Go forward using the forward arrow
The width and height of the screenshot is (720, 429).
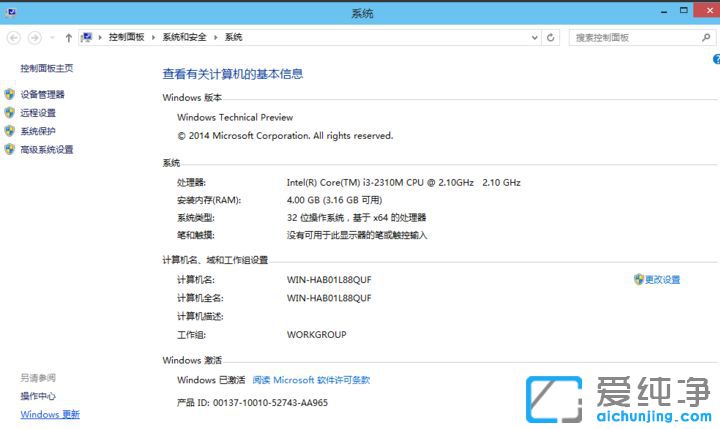coord(34,38)
